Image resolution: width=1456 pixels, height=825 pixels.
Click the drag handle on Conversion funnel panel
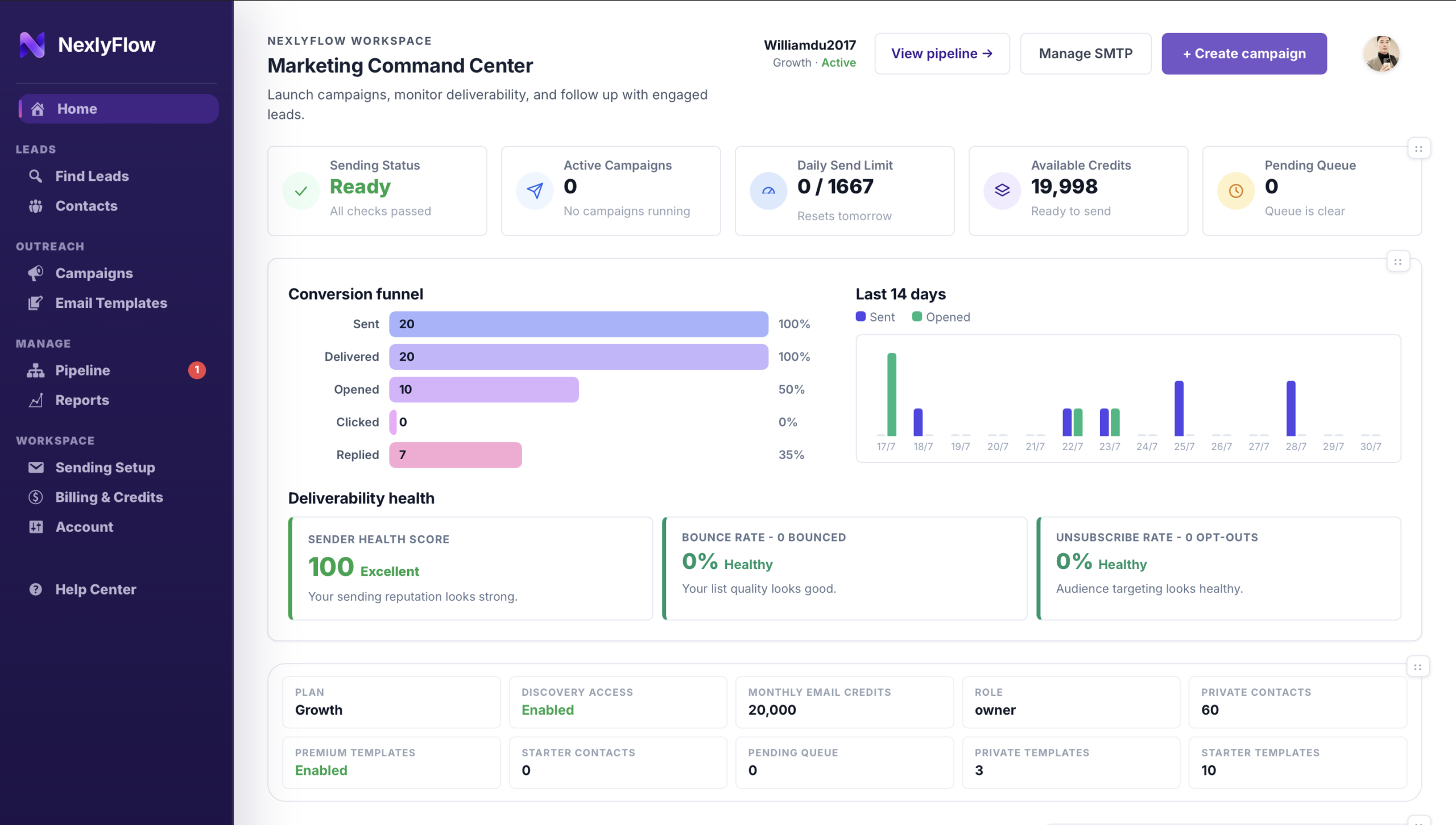point(1398,262)
